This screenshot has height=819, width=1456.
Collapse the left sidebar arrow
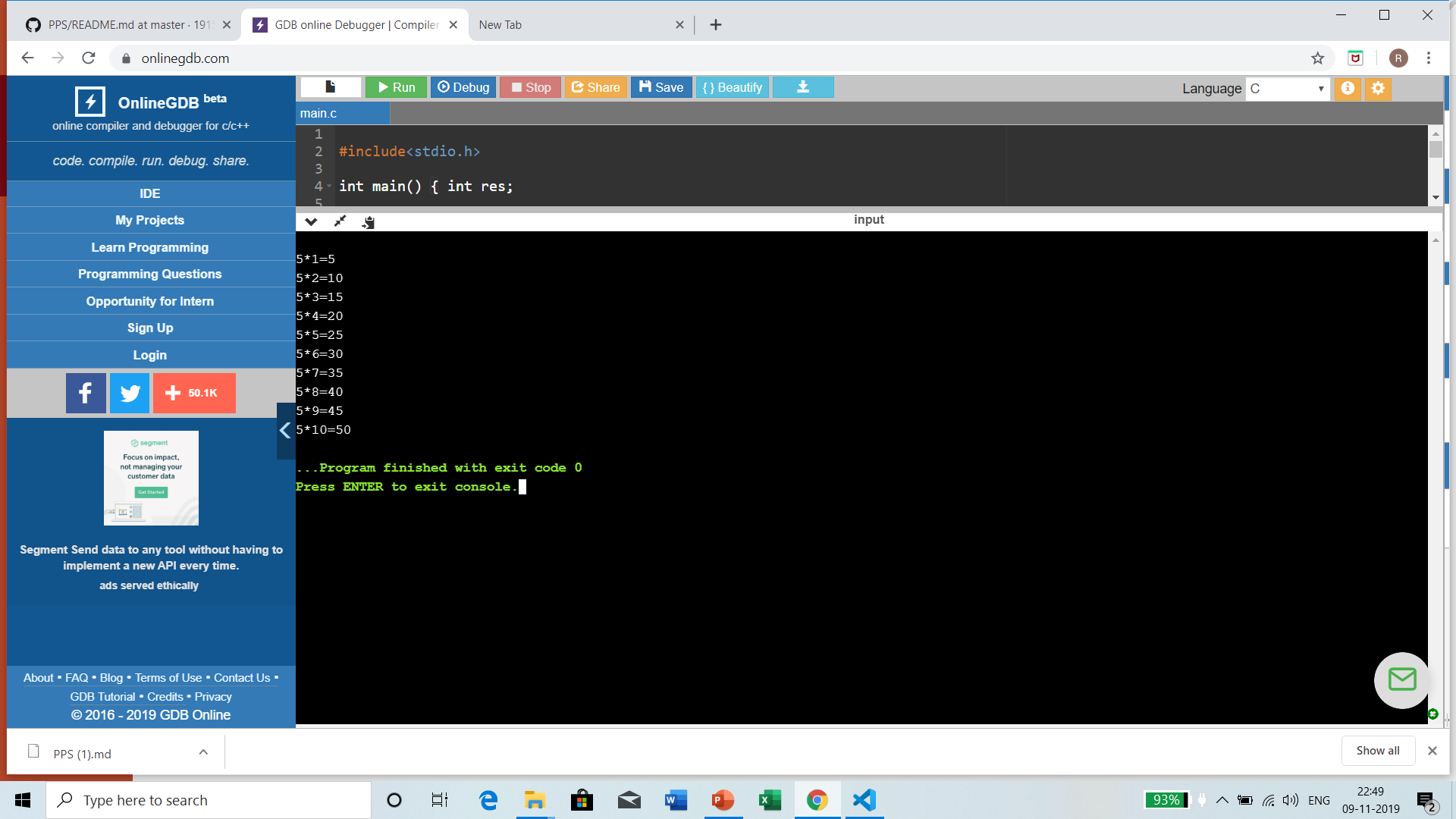[285, 431]
